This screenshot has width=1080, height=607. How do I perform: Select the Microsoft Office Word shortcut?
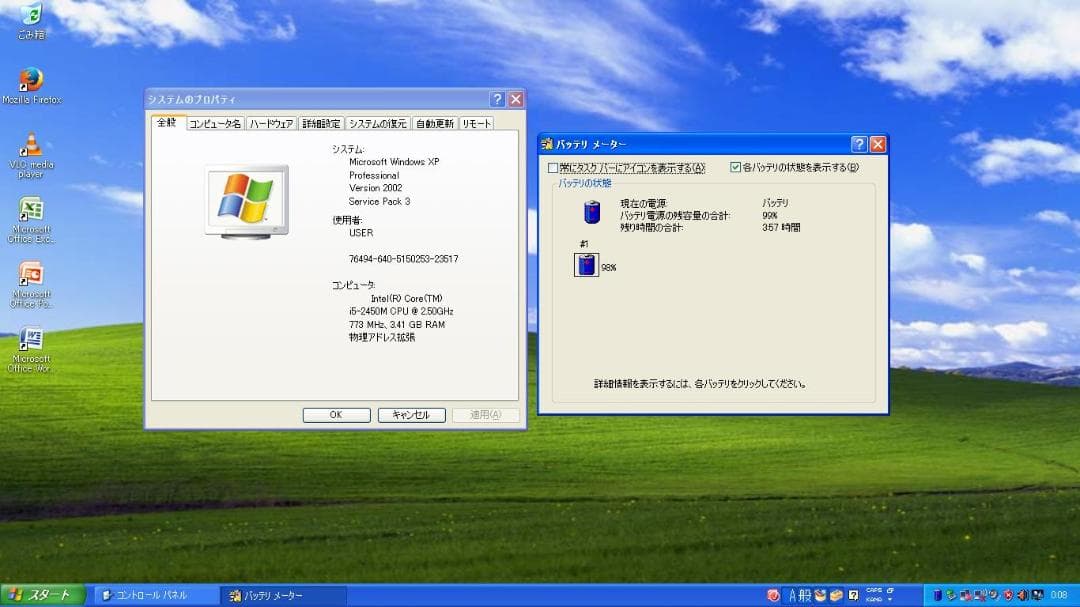(31, 350)
